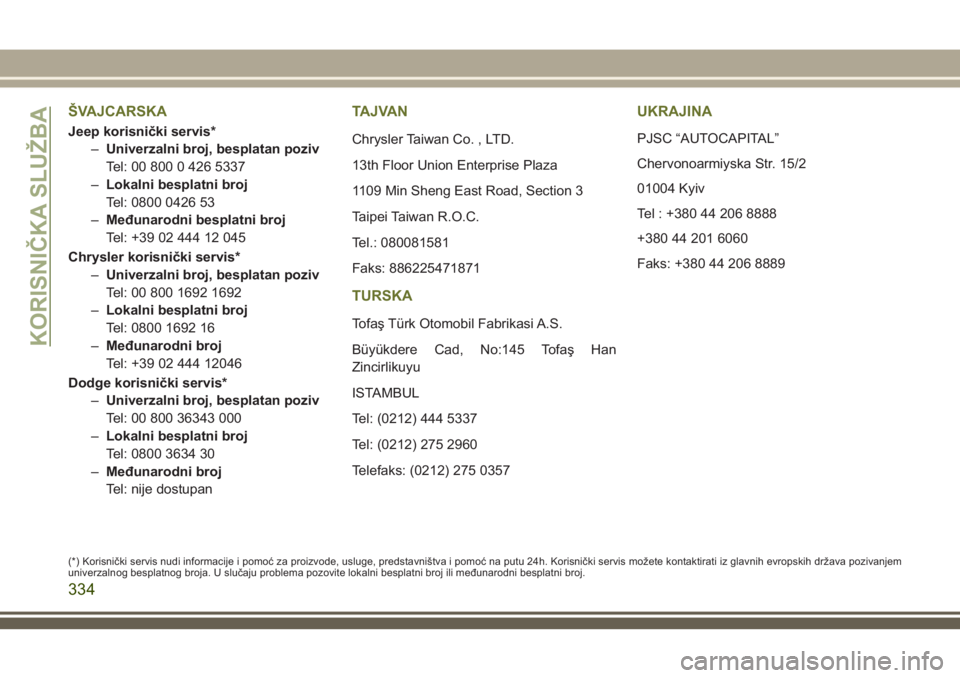Click the fax line 'Faks: 886225471871'
The width and height of the screenshot is (960, 678).
[416, 268]
